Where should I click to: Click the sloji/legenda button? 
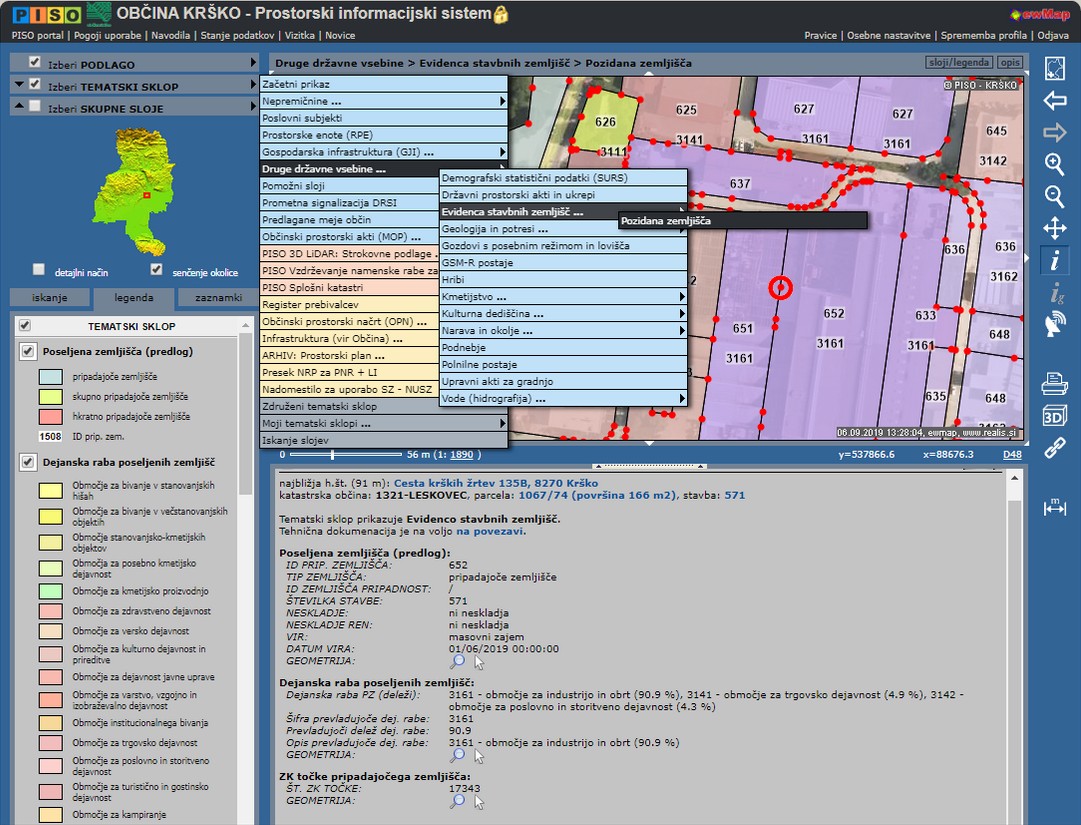tap(959, 62)
